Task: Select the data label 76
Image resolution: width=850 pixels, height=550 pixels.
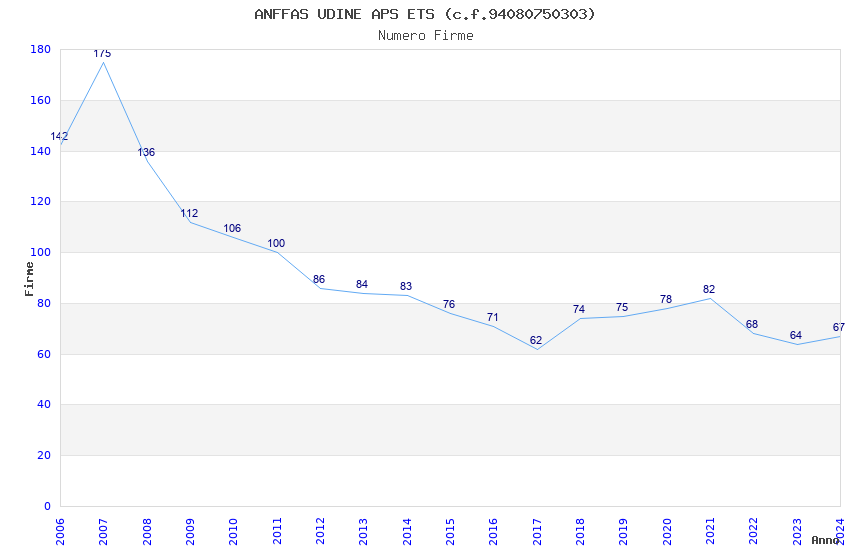Action: pyautogui.click(x=449, y=305)
